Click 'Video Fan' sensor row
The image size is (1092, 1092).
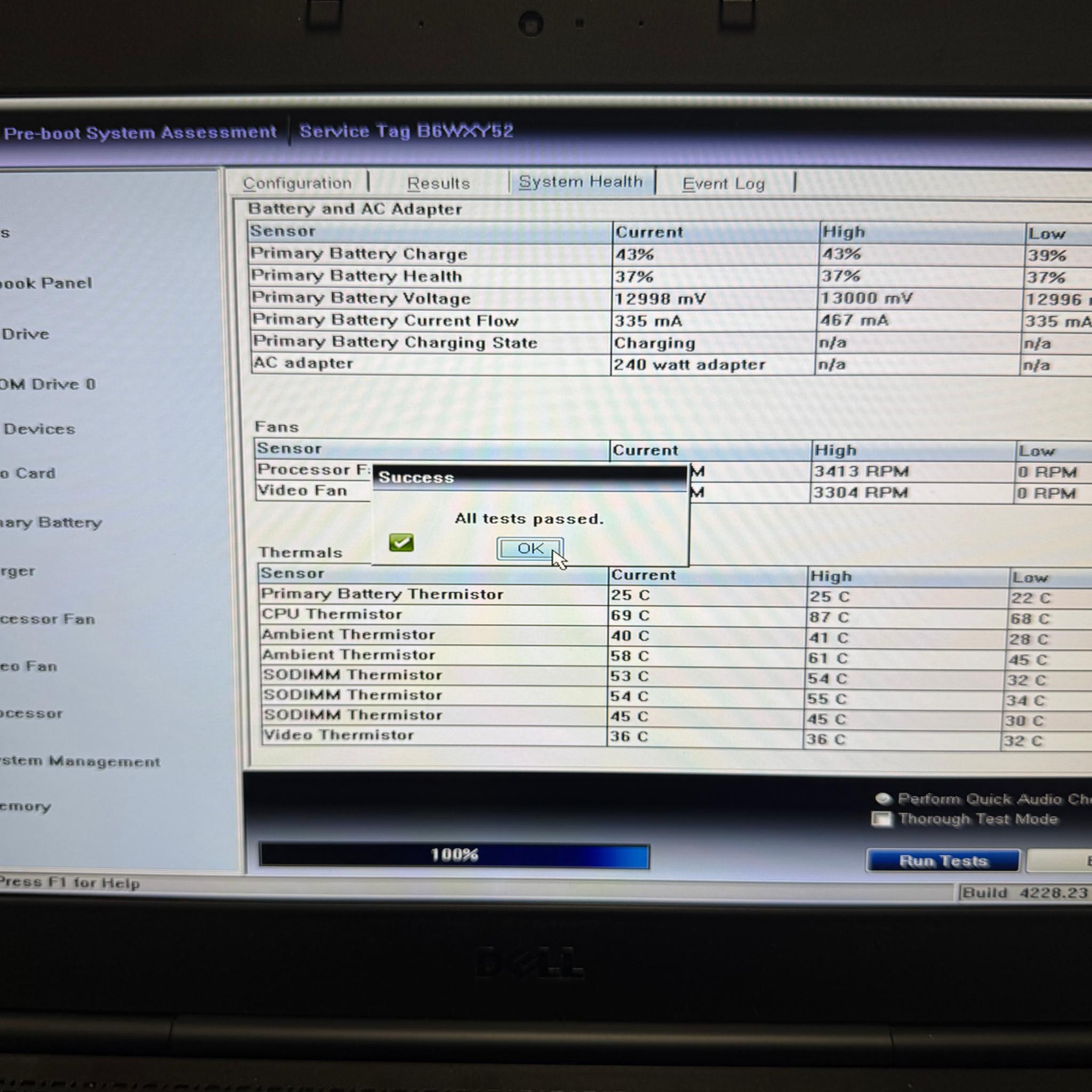[302, 490]
